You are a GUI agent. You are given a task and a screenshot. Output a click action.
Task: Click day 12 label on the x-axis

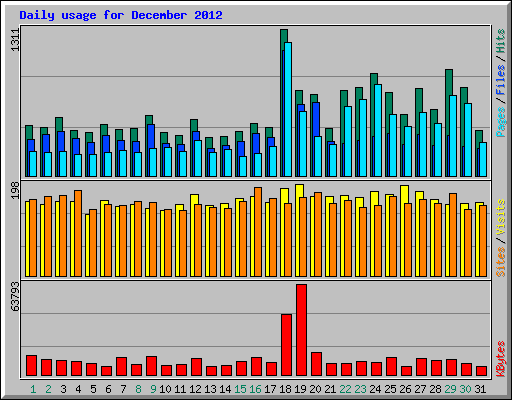tap(195, 389)
